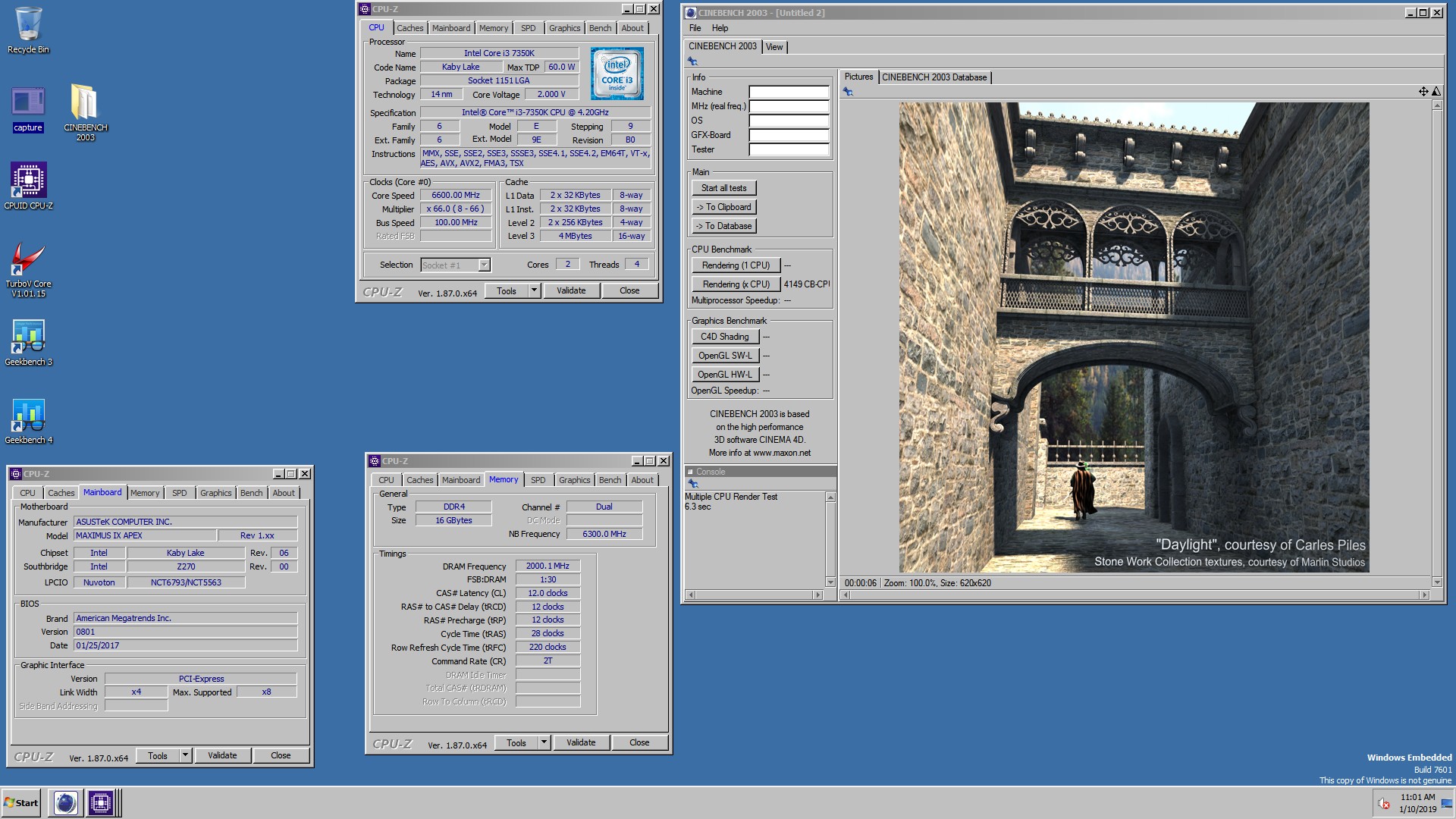
Task: Click the Tools button in CPU window
Action: [507, 290]
